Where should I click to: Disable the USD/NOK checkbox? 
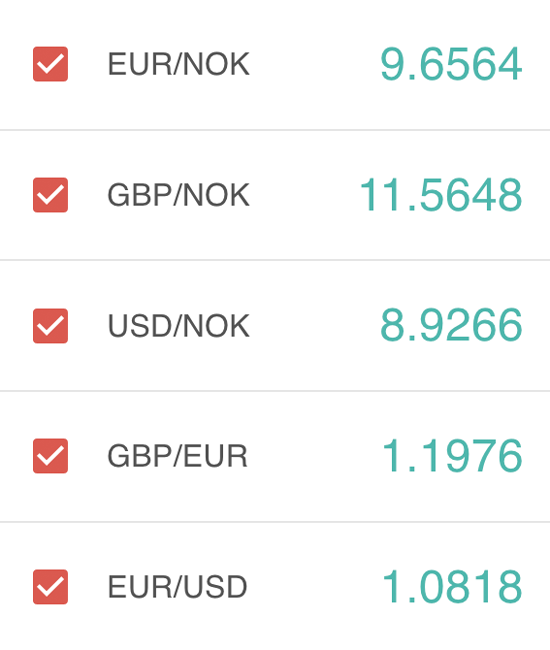(x=50, y=326)
